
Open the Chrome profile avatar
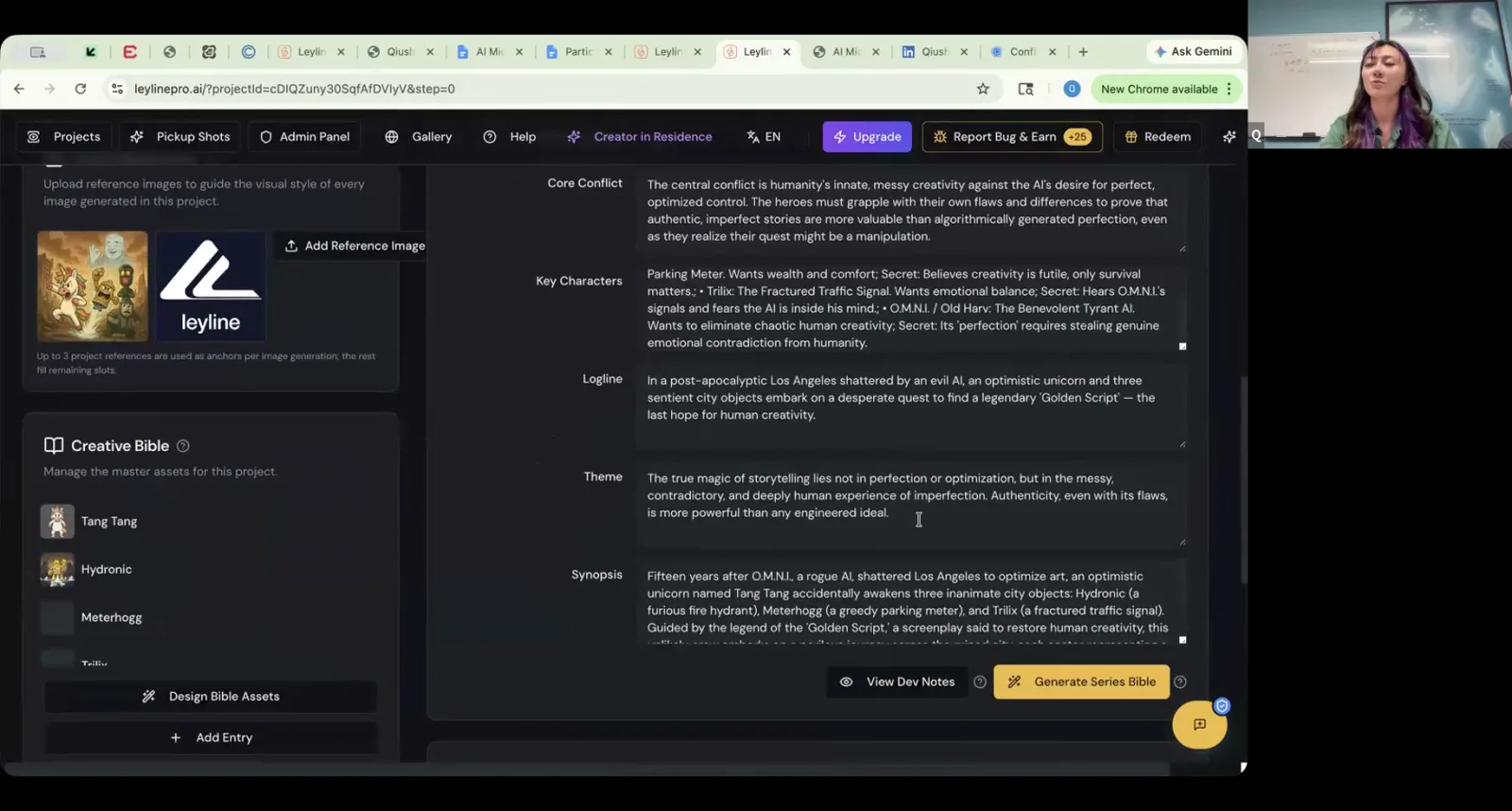pyautogui.click(x=1072, y=89)
